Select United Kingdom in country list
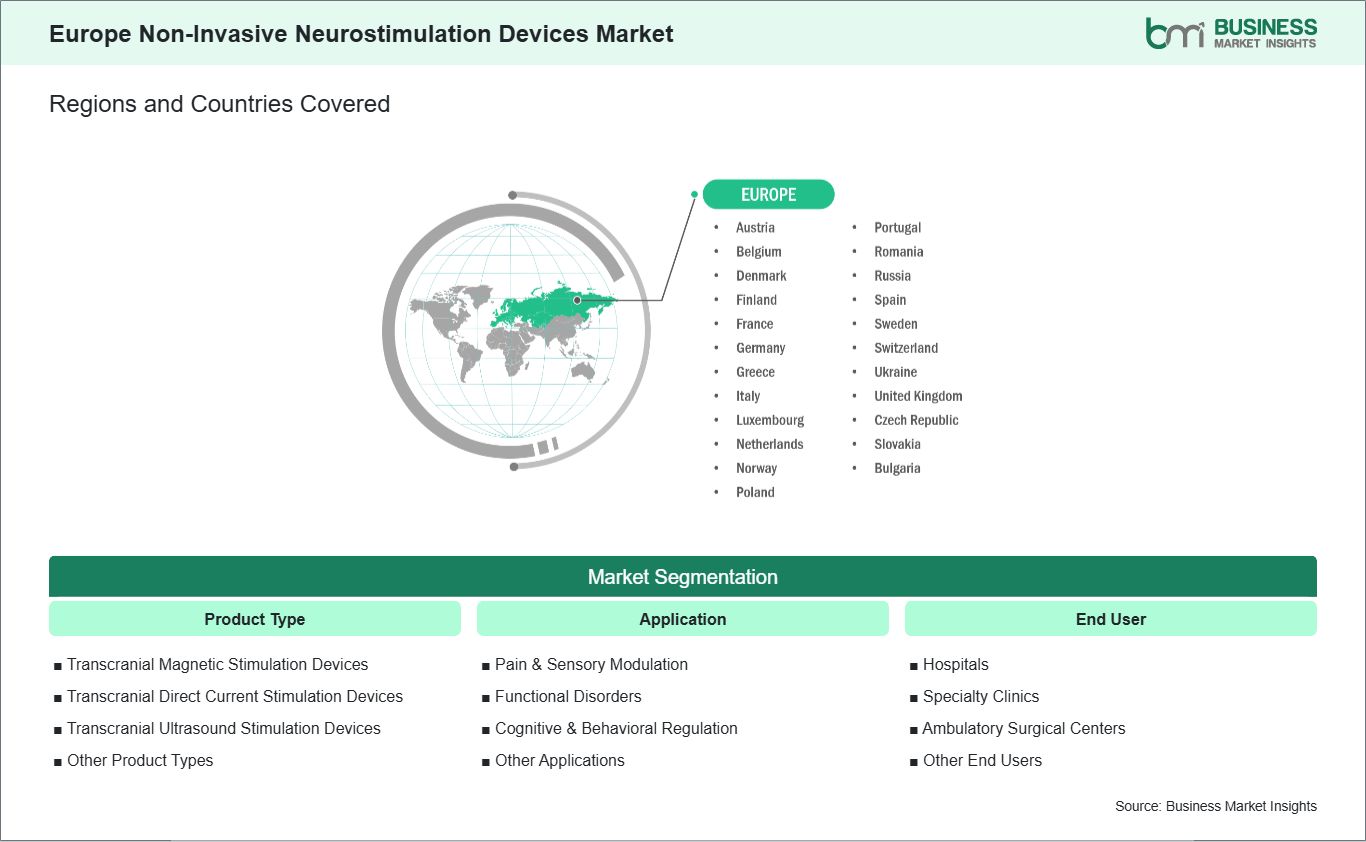 click(x=918, y=396)
